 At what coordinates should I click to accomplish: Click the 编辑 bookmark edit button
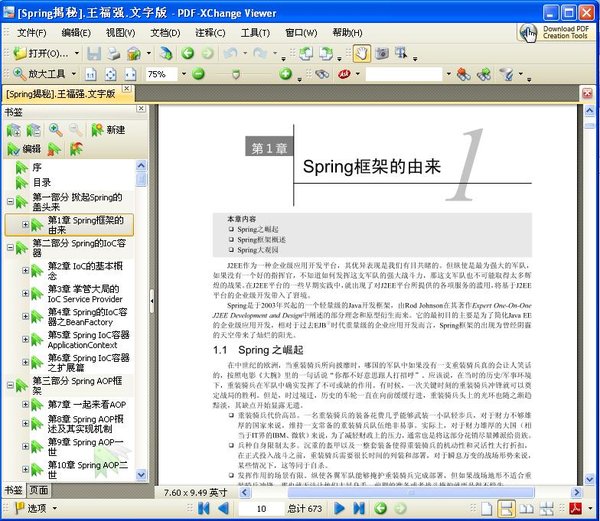tap(24, 149)
